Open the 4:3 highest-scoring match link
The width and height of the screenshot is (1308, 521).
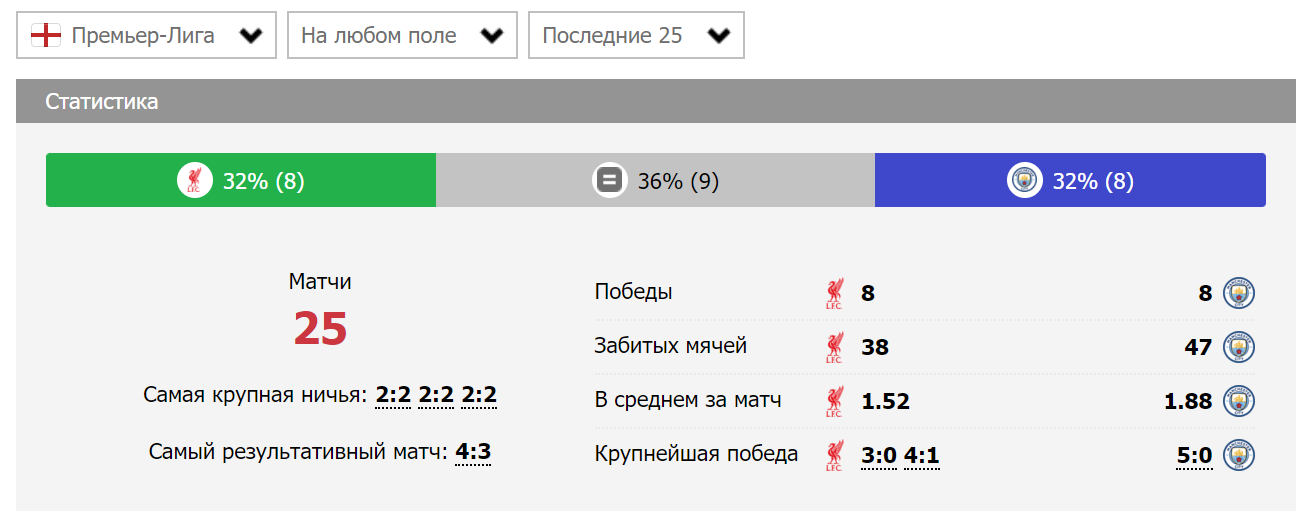click(x=473, y=452)
